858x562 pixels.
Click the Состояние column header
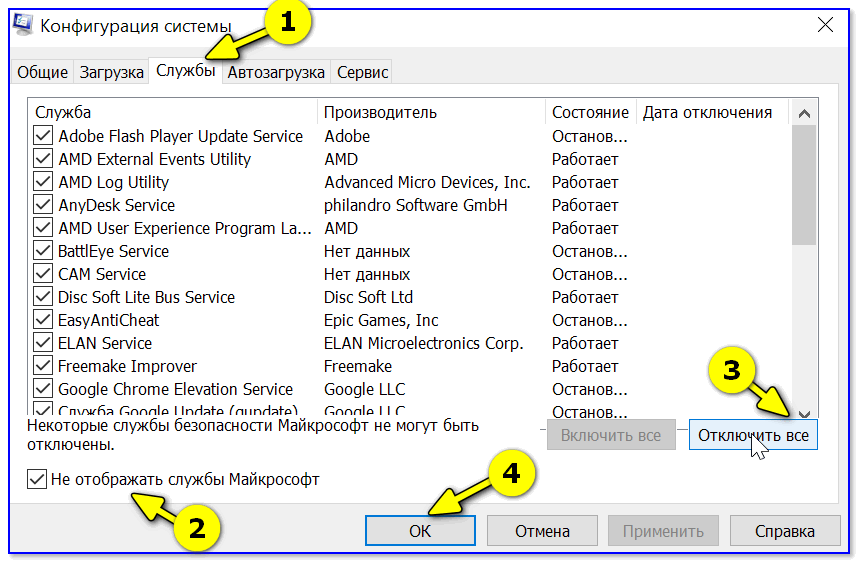590,112
